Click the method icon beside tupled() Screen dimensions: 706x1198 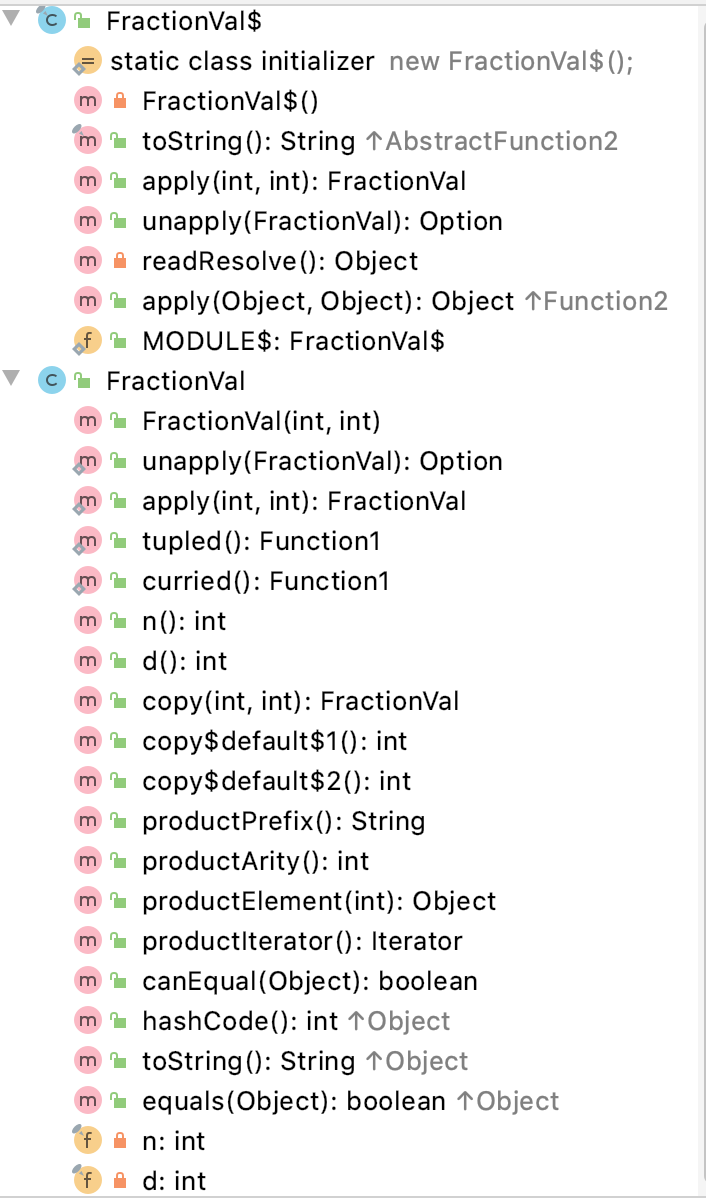(86, 541)
